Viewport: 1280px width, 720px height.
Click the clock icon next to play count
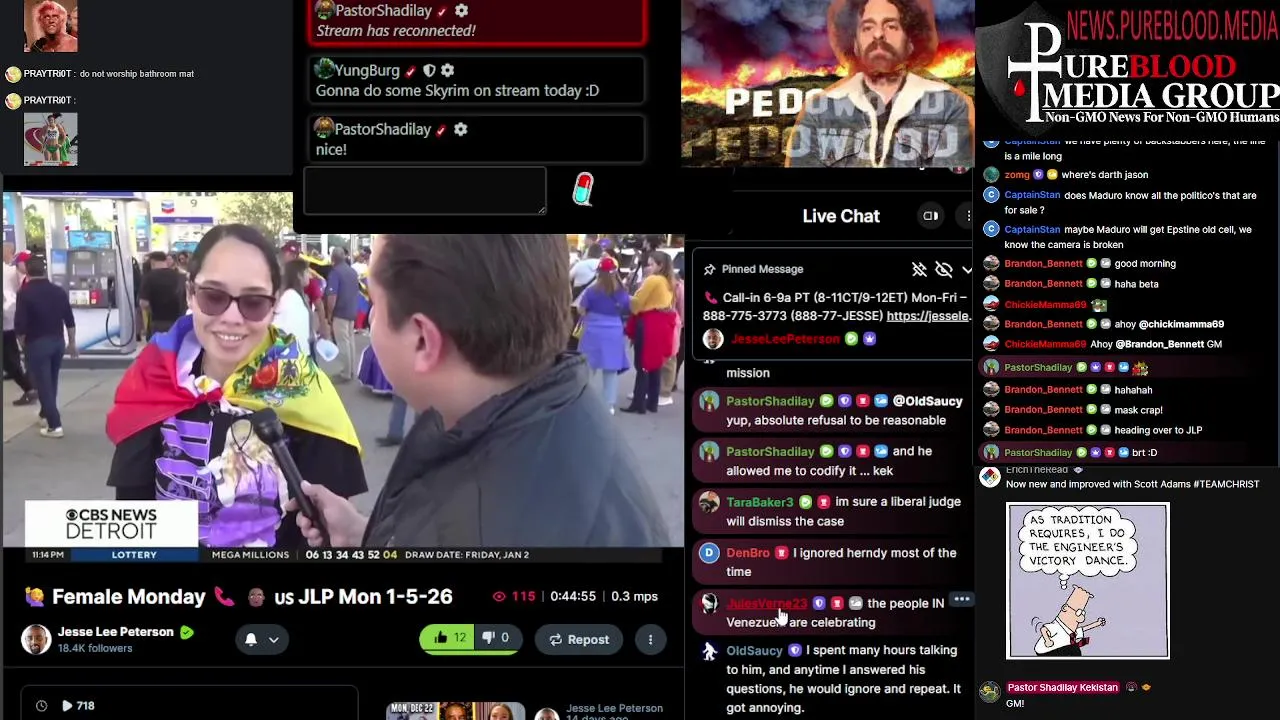pos(41,706)
